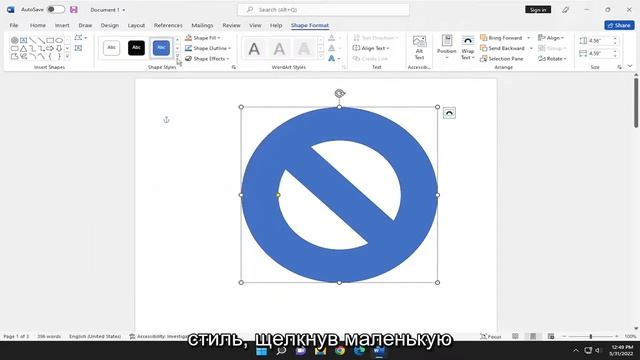Select the Right Arrow shape
The image size is (640, 360).
[x=50, y=48]
